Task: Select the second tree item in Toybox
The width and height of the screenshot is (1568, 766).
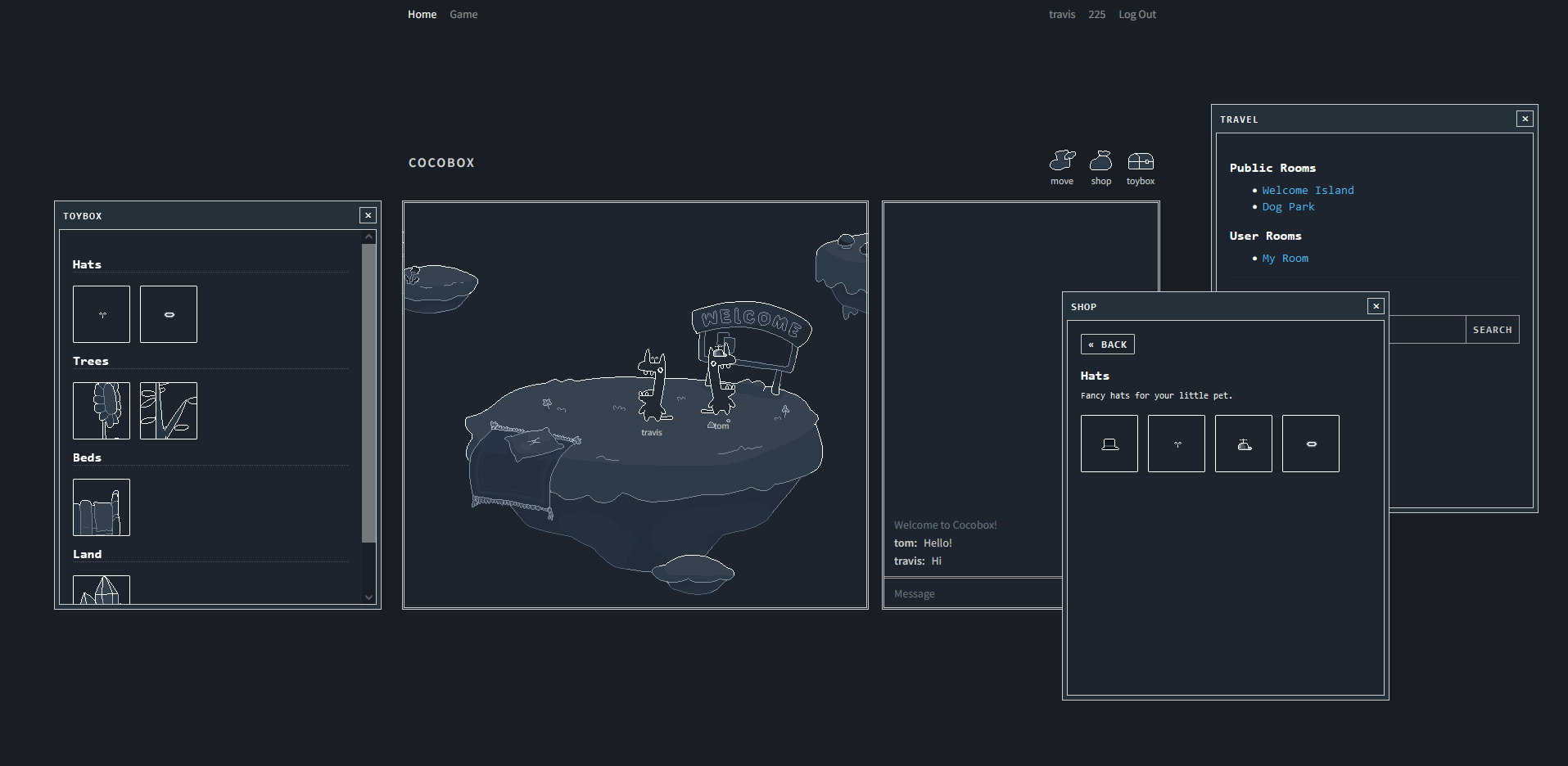Action: coord(169,411)
